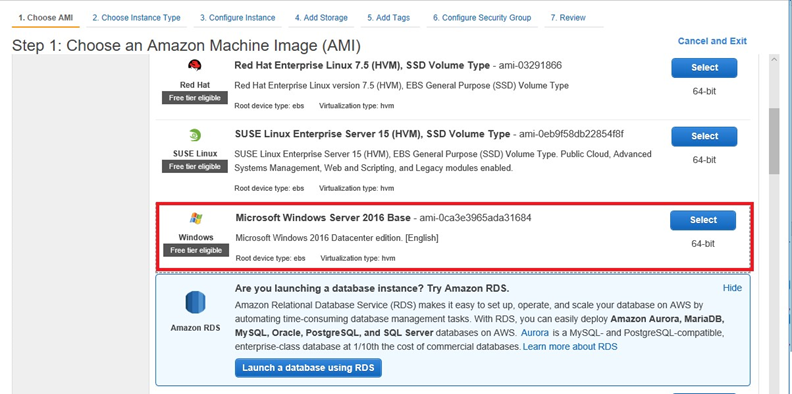Click 64-bit label under Windows Select
Screen dimensions: 792x394
pyautogui.click(x=703, y=244)
